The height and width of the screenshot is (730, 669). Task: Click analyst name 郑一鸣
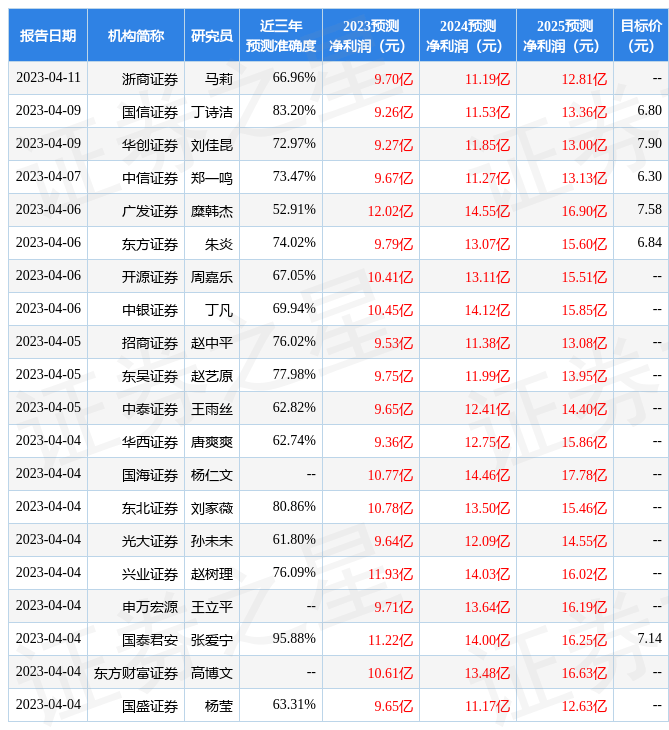212,178
